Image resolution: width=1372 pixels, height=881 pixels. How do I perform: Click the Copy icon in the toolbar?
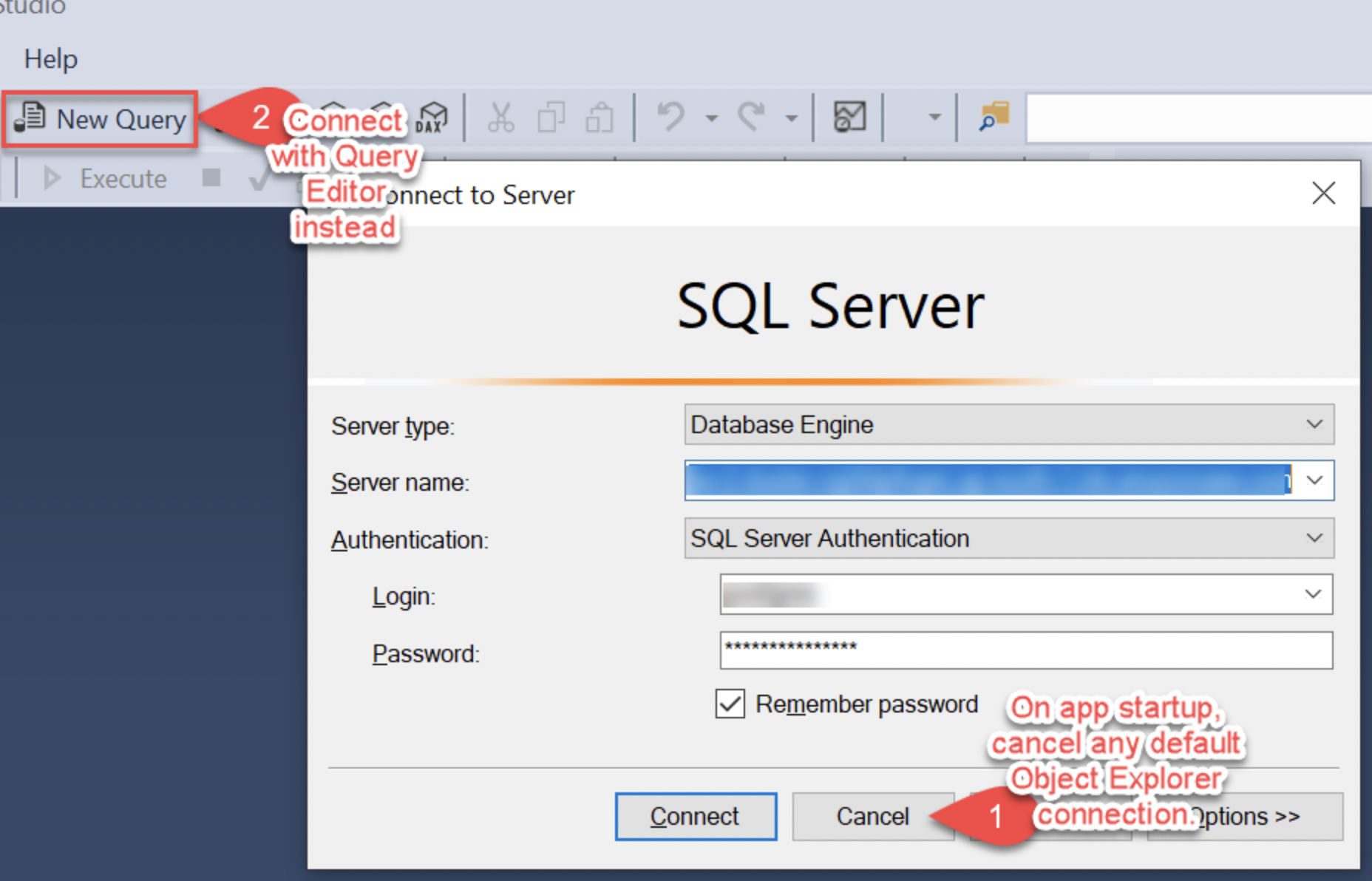pyautogui.click(x=551, y=118)
